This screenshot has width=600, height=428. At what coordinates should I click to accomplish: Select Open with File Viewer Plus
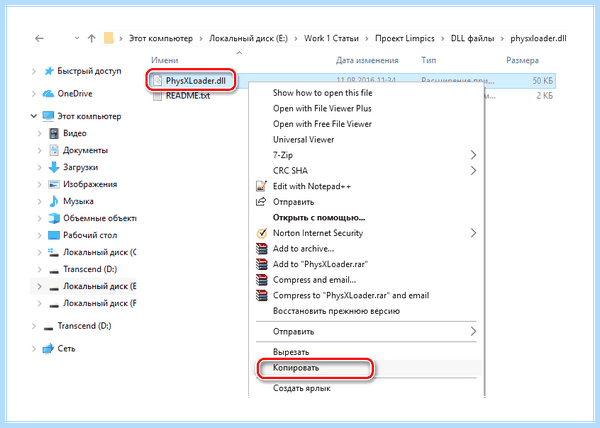tap(322, 109)
